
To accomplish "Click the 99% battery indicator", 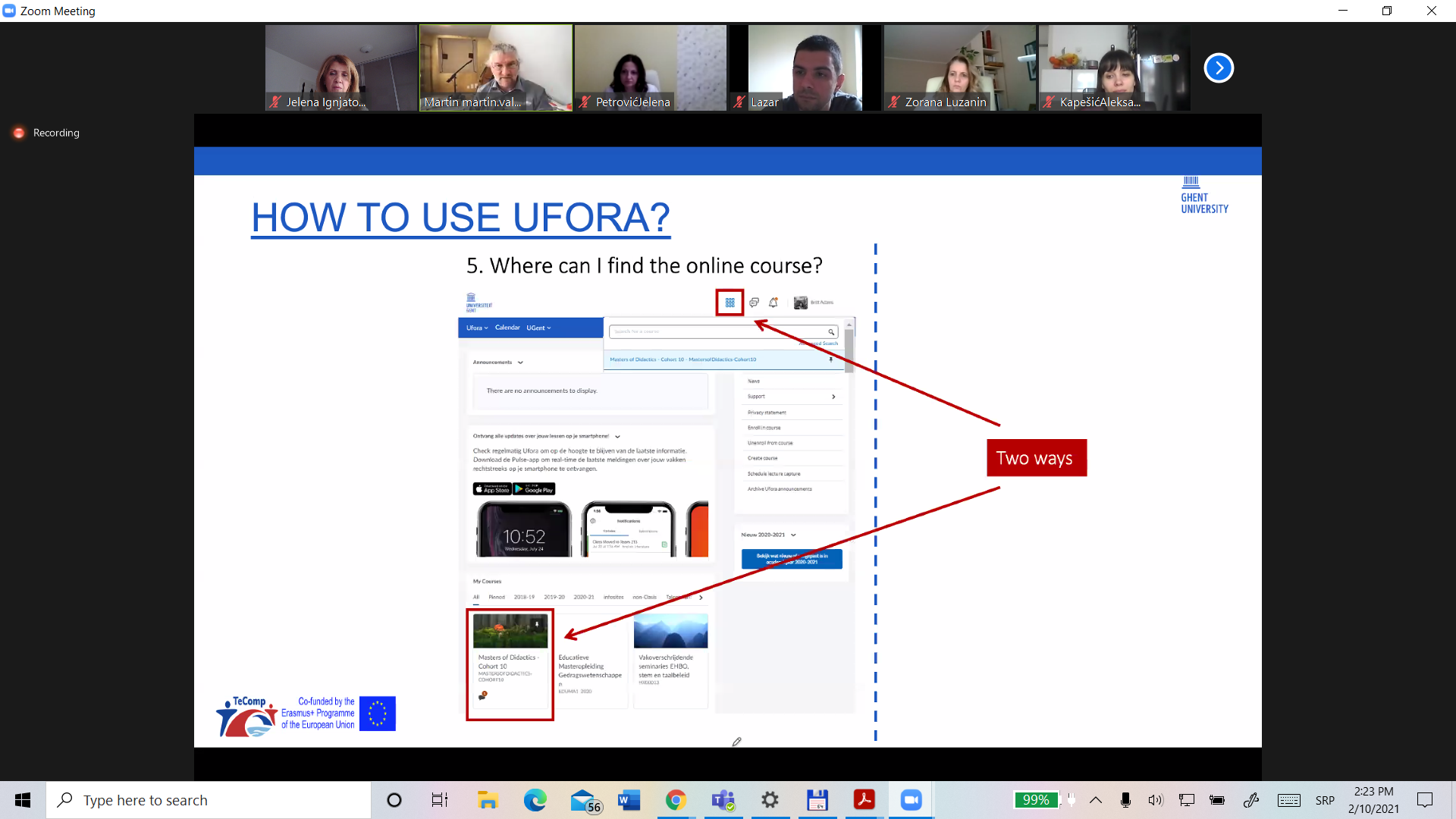I will [x=1036, y=800].
